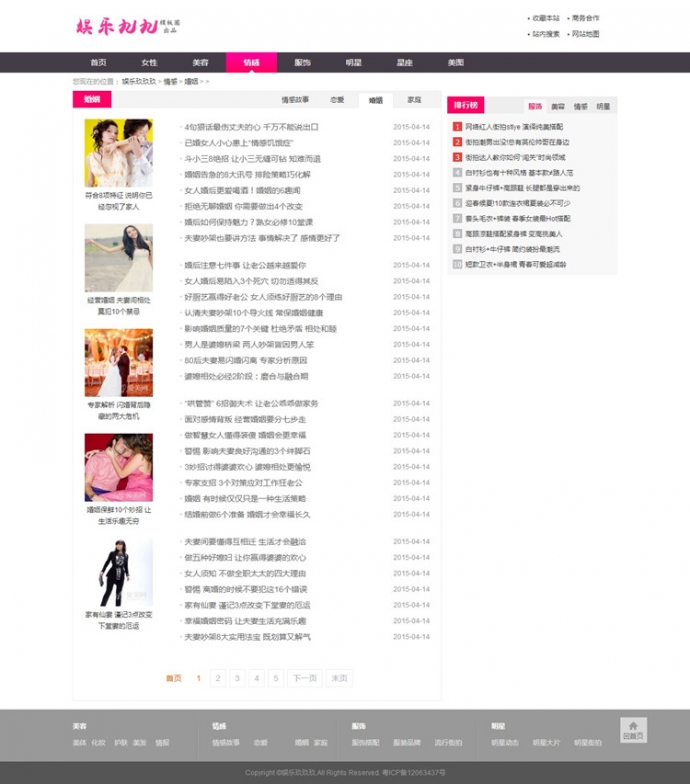Switch to the 恋爱 sub-category tab
This screenshot has height=784, width=690.
tap(338, 100)
